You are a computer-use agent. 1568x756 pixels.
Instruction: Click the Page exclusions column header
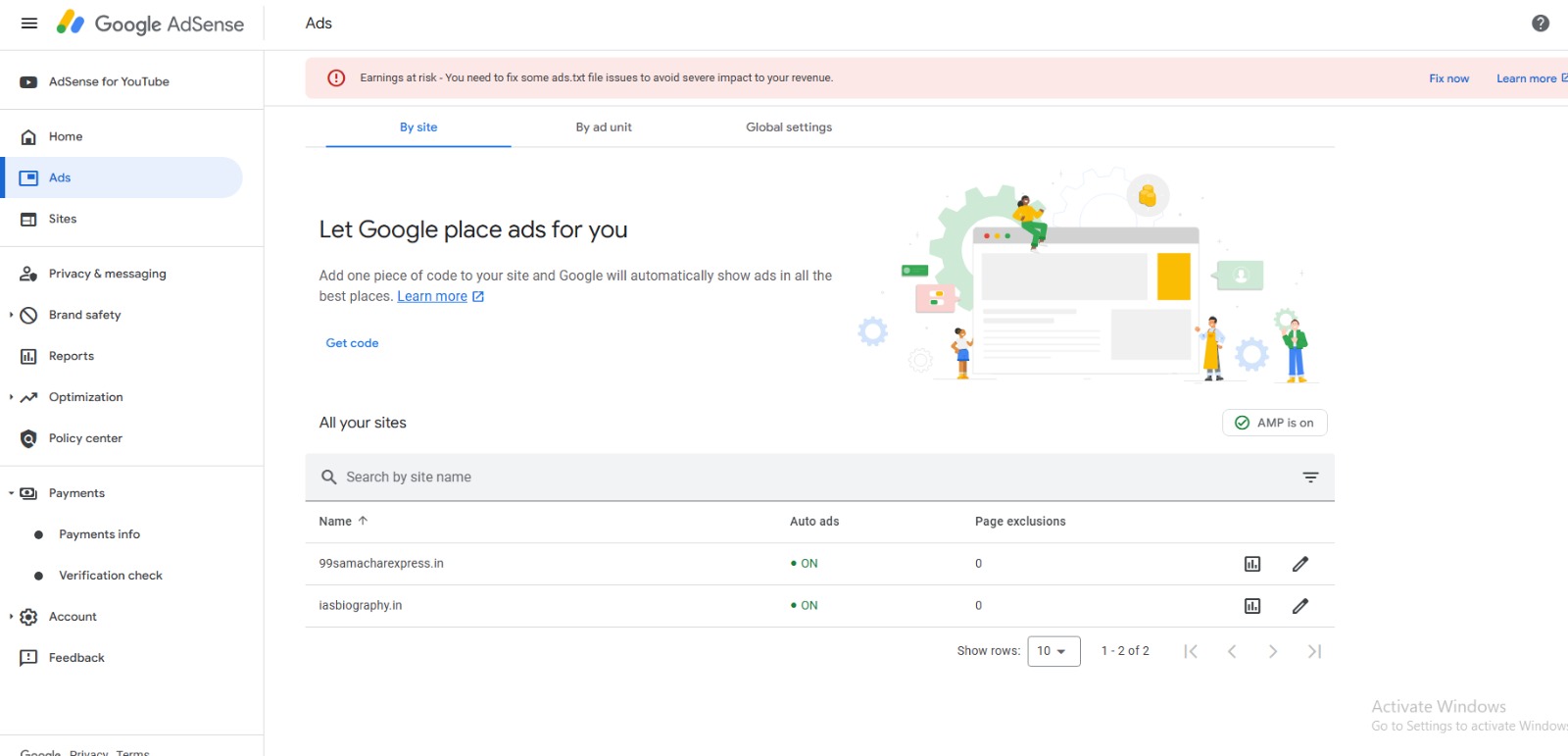coord(1020,522)
